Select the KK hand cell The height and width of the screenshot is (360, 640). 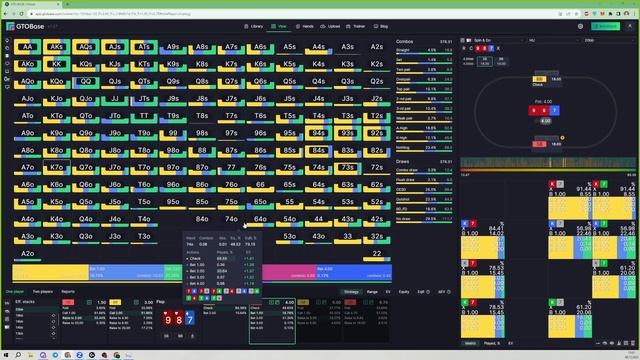[x=56, y=64]
